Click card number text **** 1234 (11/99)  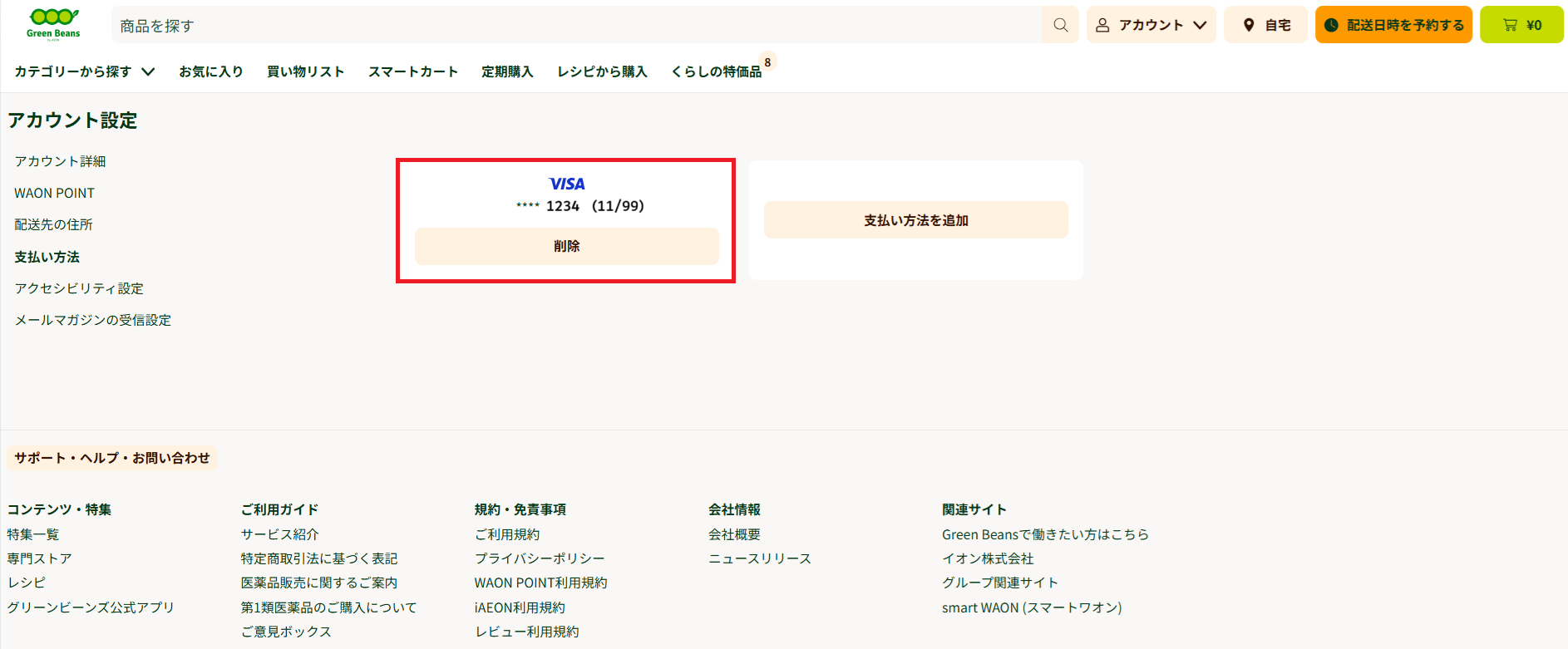[579, 206]
